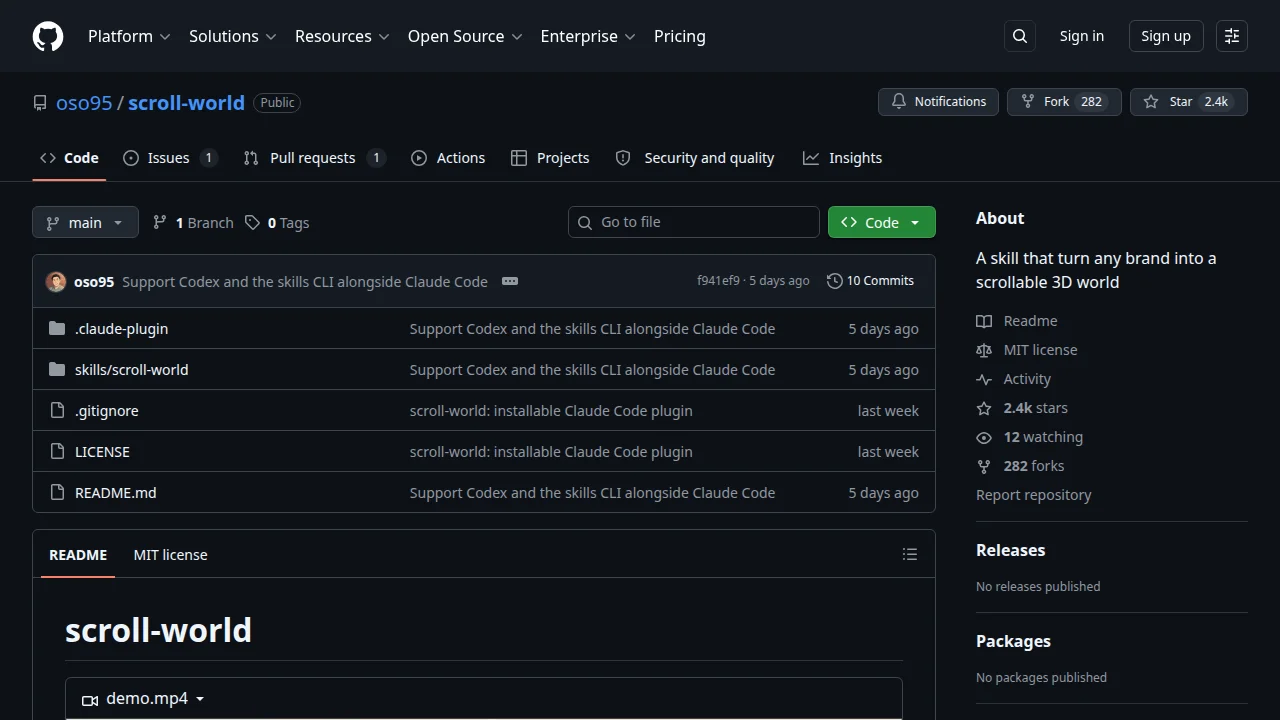Image resolution: width=1280 pixels, height=720 pixels.
Task: Open the oso95 avatar in commit row
Action: pyautogui.click(x=56, y=281)
